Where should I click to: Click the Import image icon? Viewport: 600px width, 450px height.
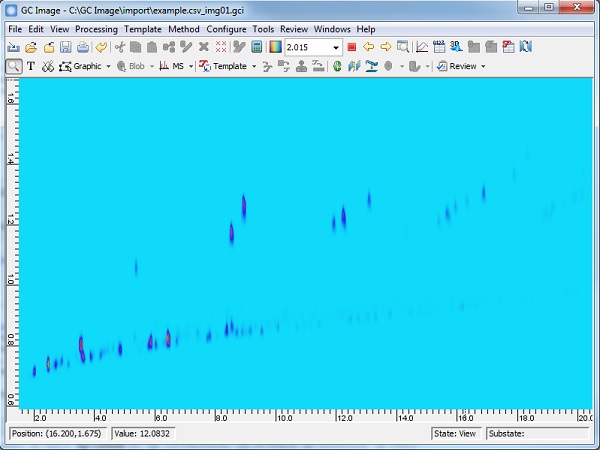[14, 47]
